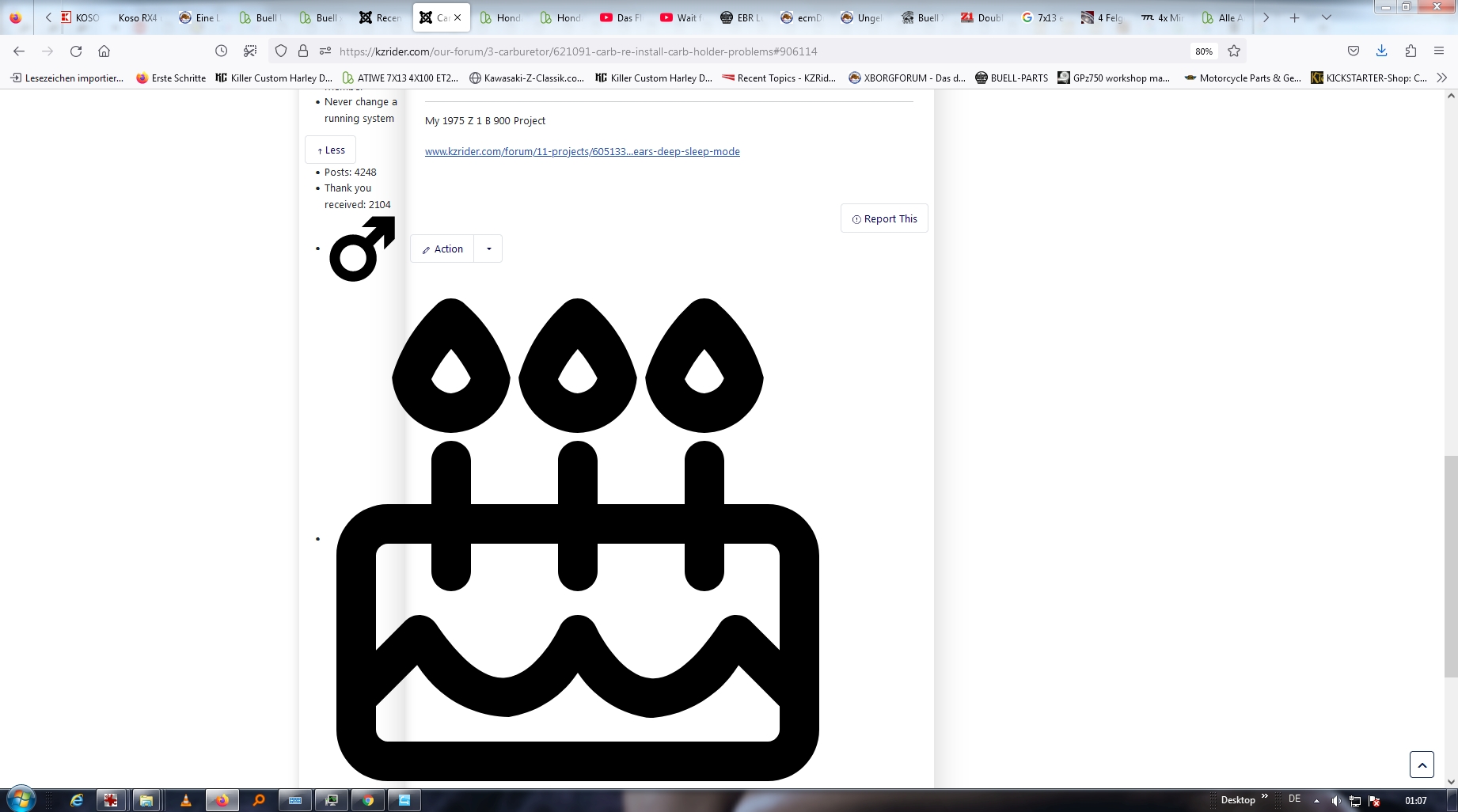List all tabs dropdown arrow
The width and height of the screenshot is (1458, 812).
1327,17
